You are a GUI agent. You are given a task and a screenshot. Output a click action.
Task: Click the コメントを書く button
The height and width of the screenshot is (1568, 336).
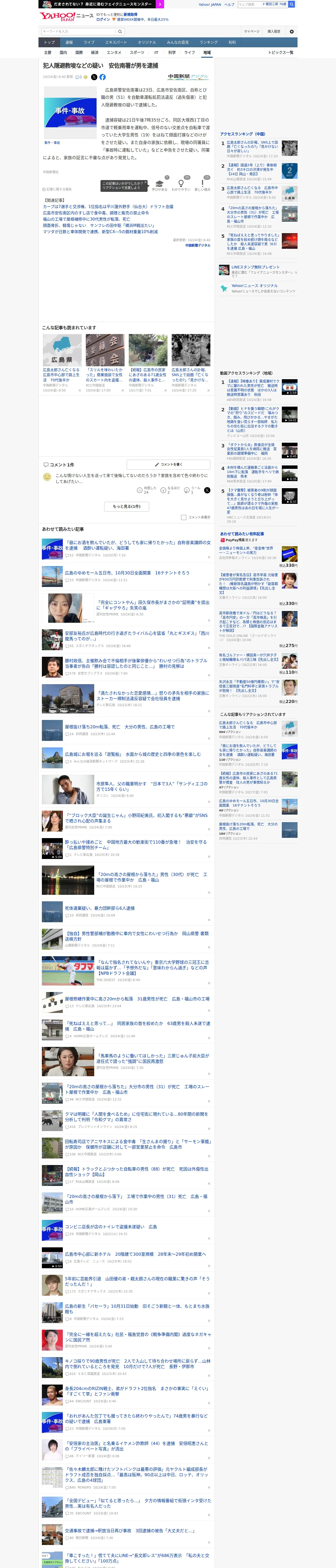(168, 464)
